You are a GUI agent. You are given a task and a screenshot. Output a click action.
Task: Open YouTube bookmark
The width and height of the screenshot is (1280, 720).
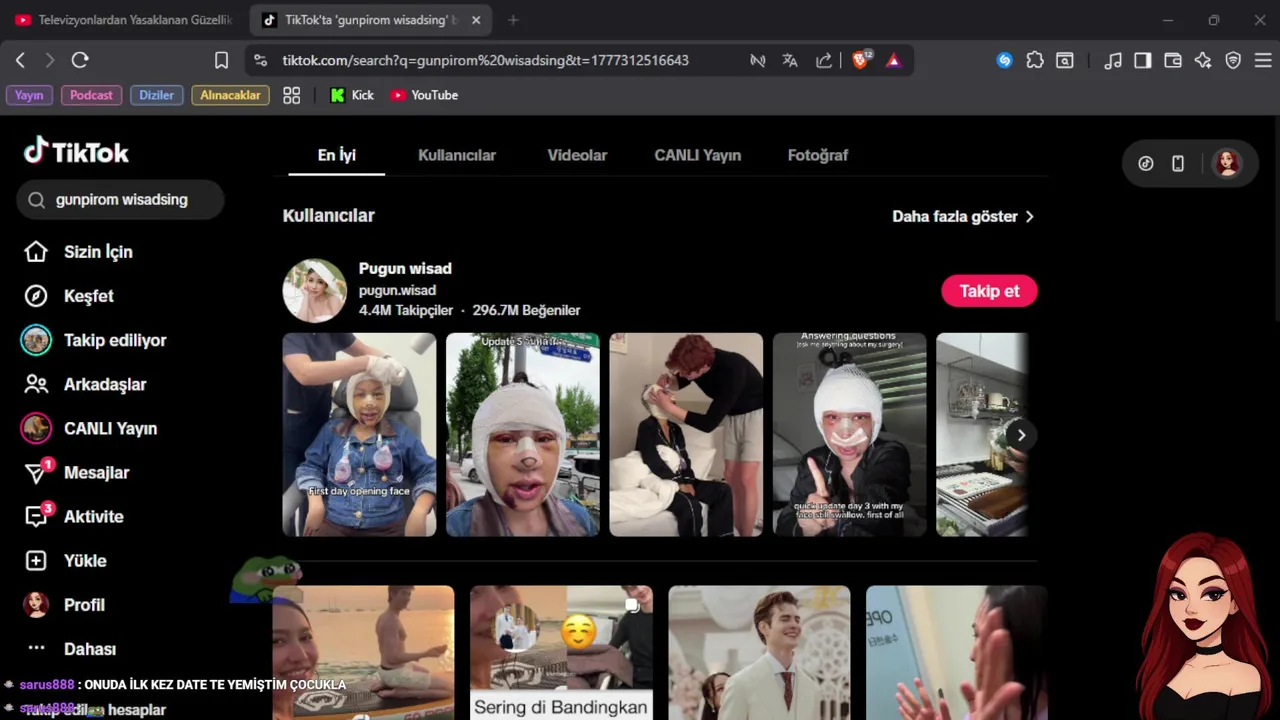pyautogui.click(x=424, y=95)
